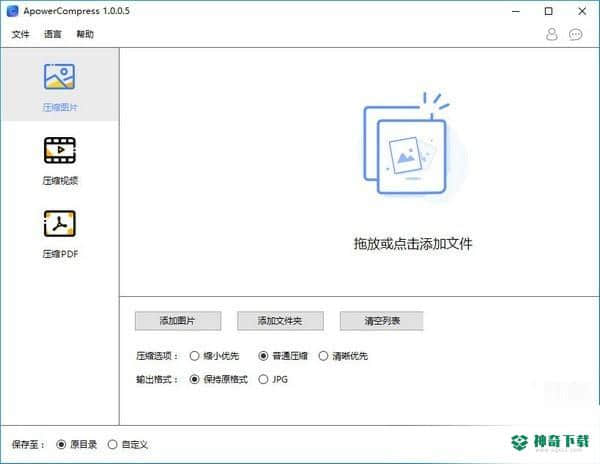
Task: Select the 缩小优先 compression option
Action: (x=214, y=356)
